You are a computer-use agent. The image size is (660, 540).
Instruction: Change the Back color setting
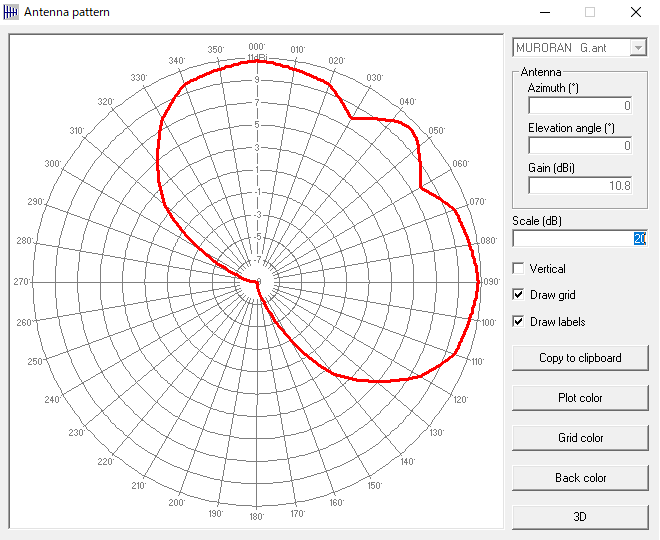(580, 478)
